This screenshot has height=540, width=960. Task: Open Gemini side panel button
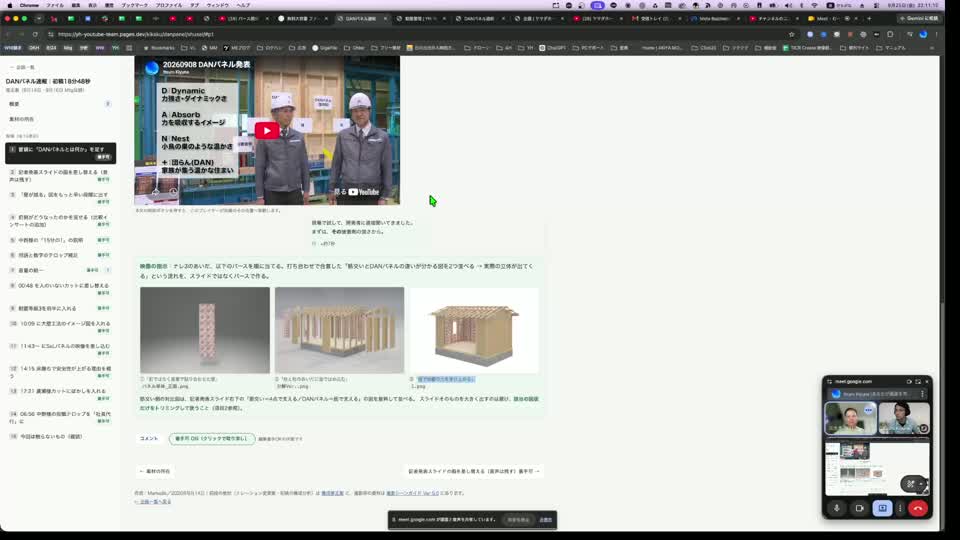click(x=918, y=18)
